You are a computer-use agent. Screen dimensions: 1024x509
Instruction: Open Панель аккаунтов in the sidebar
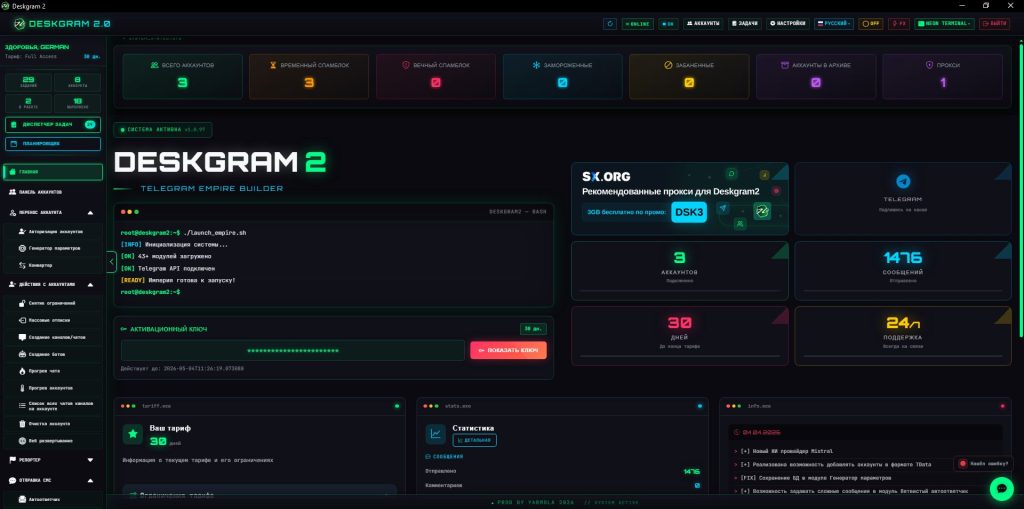click(52, 192)
